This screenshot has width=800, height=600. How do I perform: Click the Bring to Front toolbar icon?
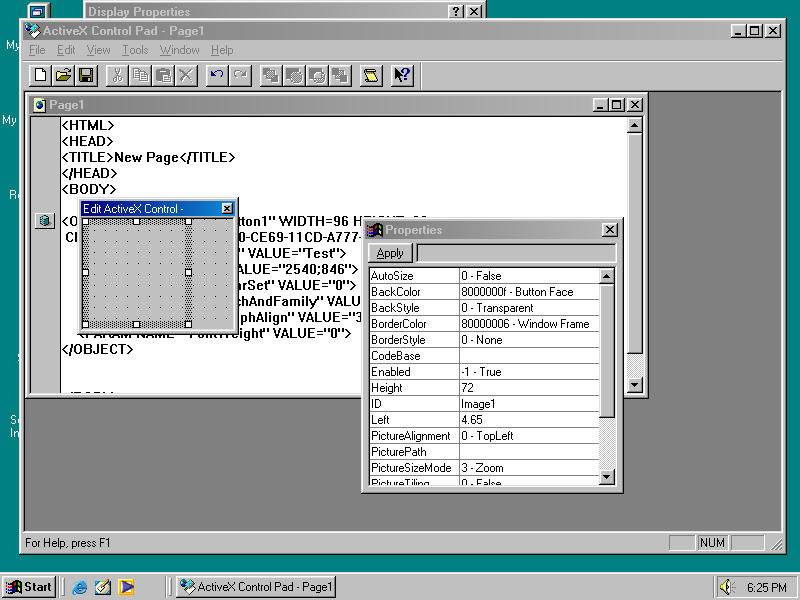tap(271, 76)
